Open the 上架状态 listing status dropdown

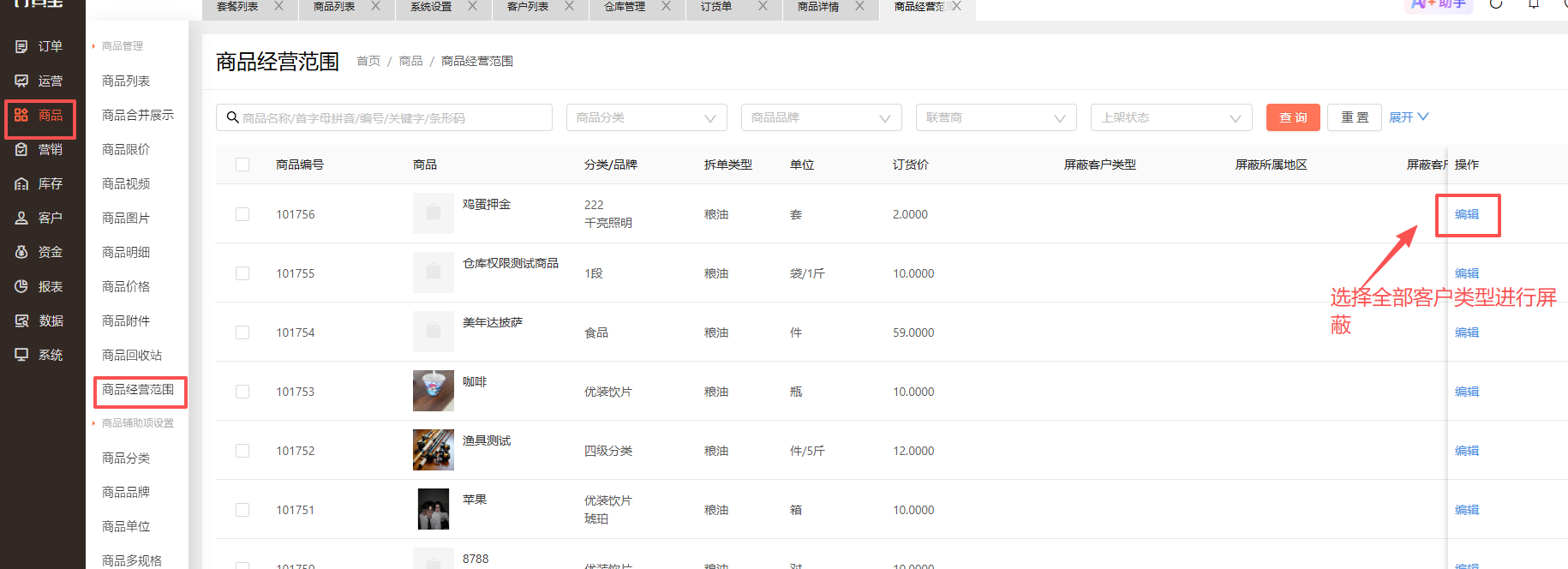click(x=1171, y=117)
